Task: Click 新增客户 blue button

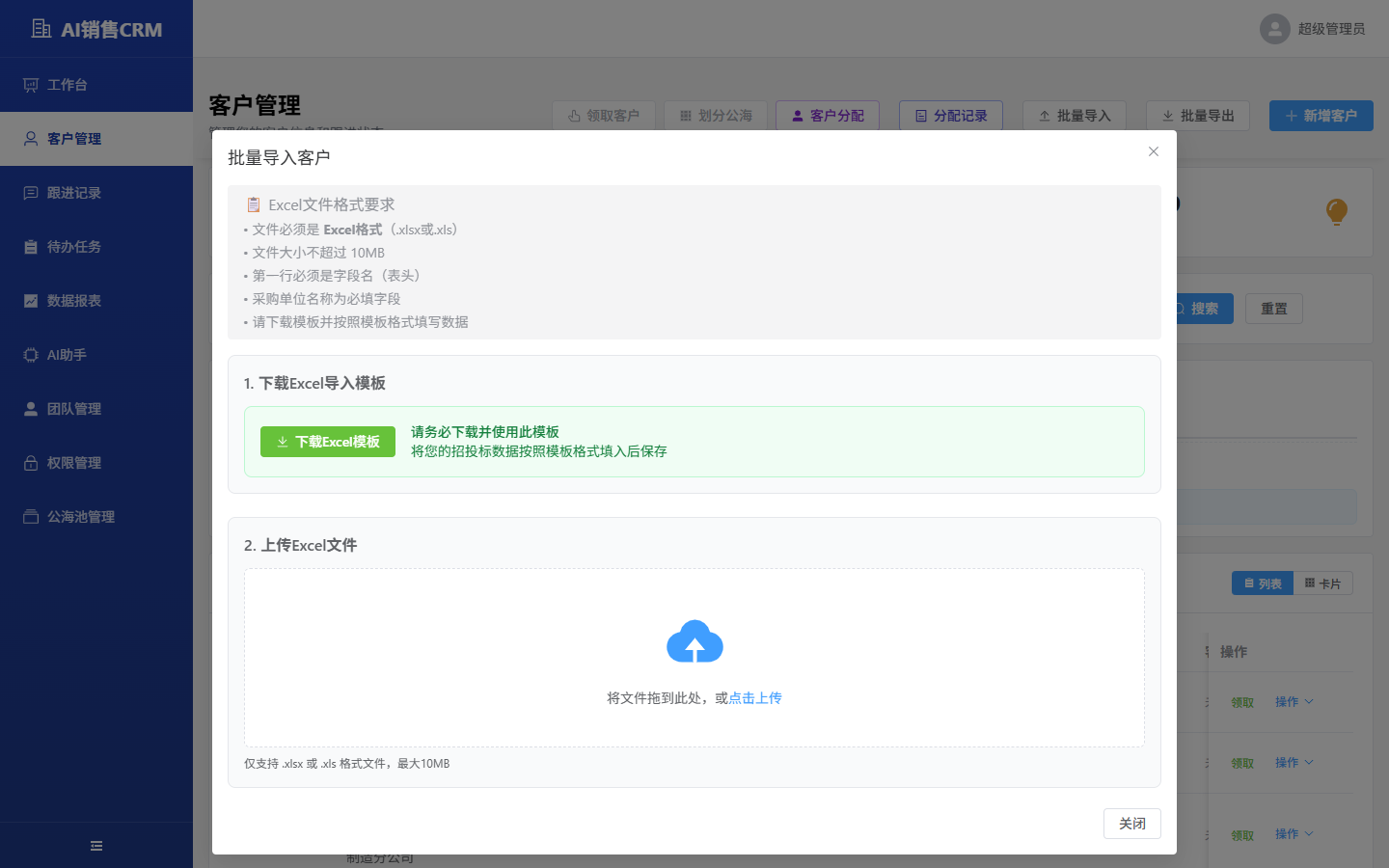Action: tap(1321, 116)
